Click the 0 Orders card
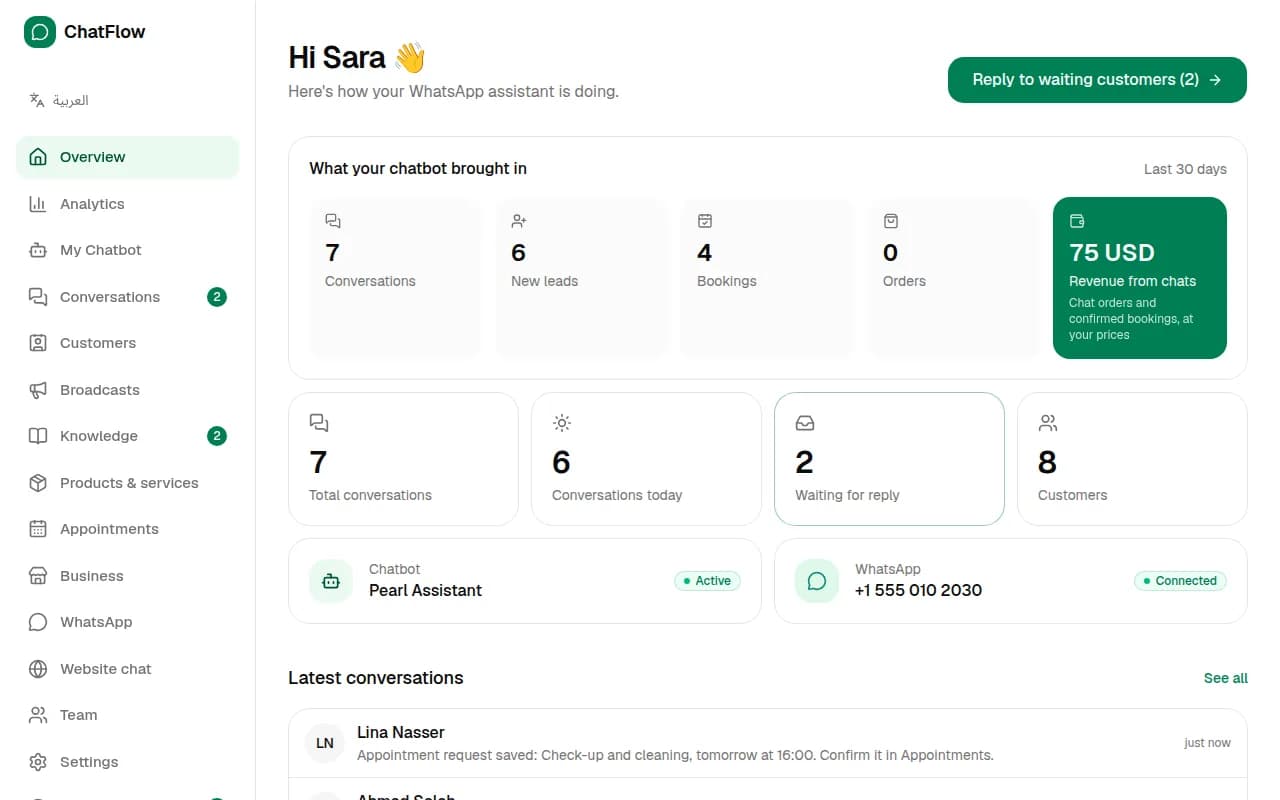1280x800 pixels. (x=953, y=278)
